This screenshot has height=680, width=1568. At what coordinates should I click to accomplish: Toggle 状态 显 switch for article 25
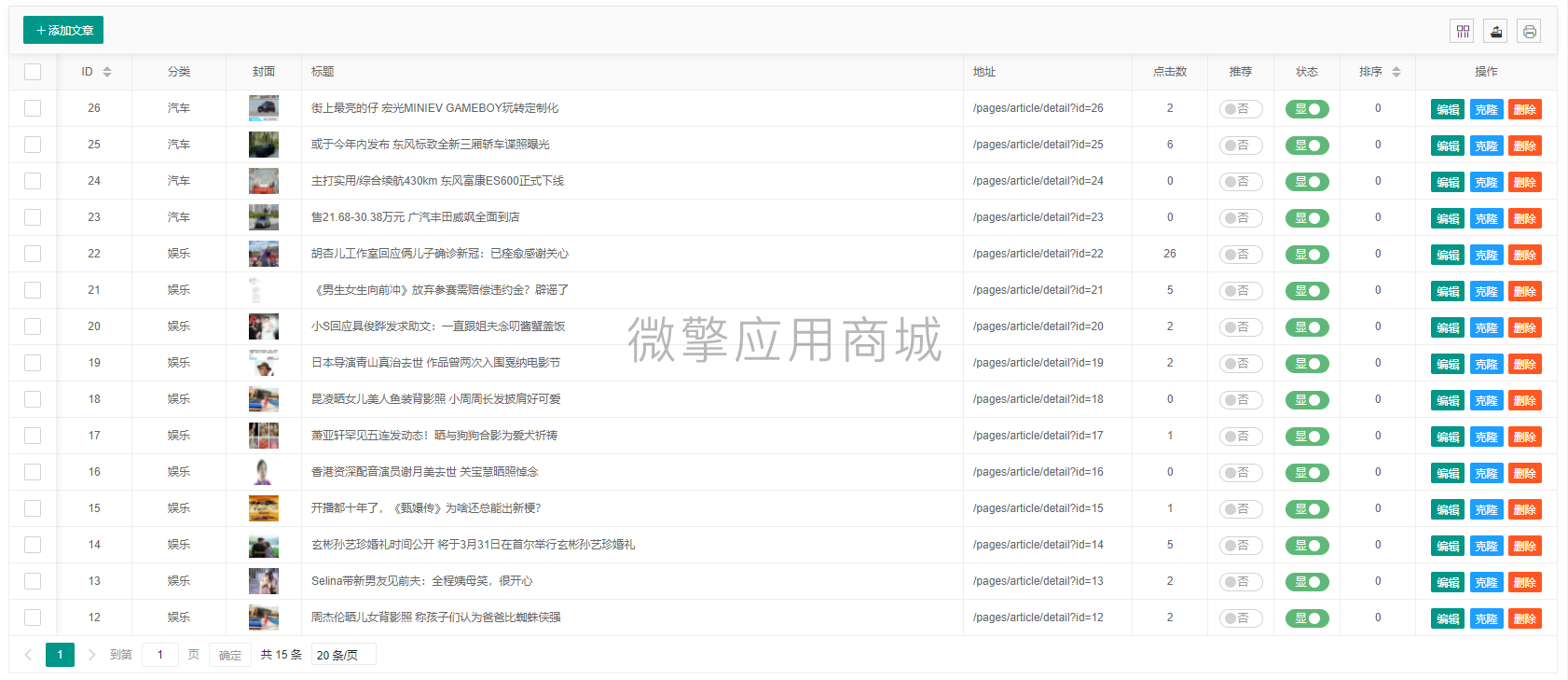[x=1307, y=146]
